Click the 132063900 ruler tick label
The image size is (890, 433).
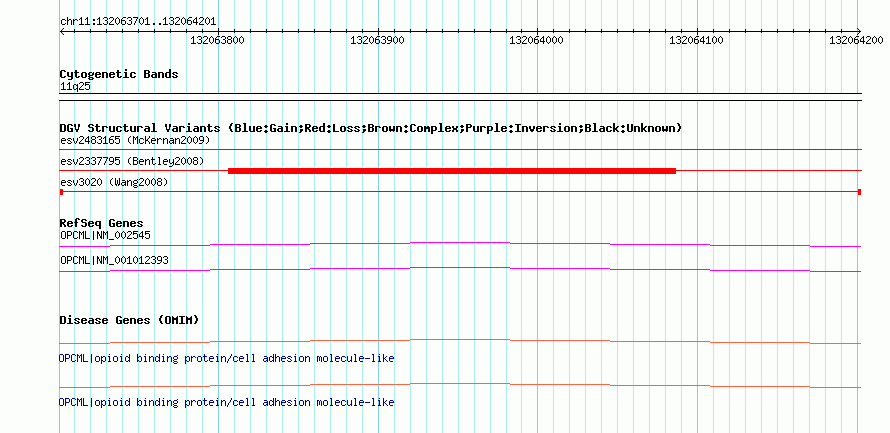(377, 40)
